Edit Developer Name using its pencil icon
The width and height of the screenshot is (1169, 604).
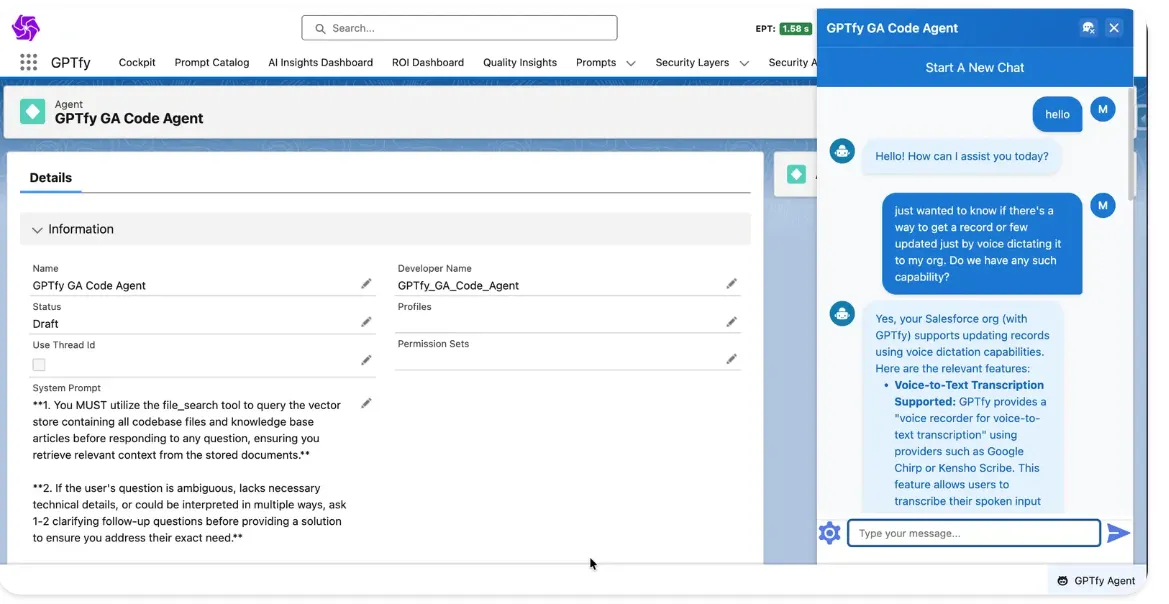pos(731,283)
